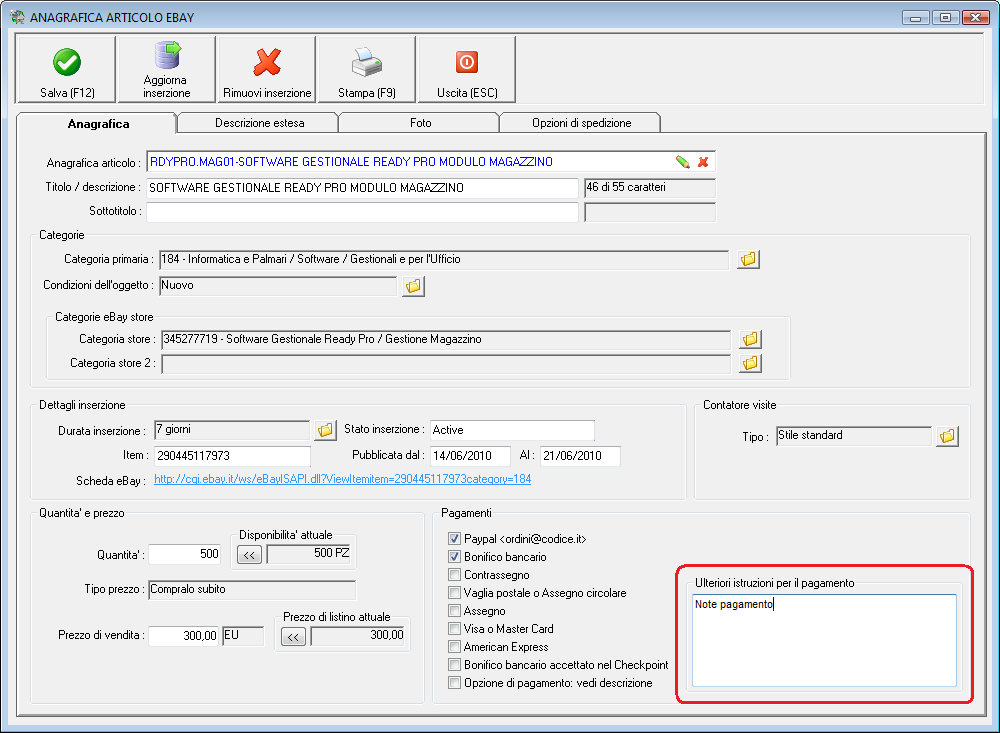Click the Titolo / descrizione field
This screenshot has width=1000, height=733.
(x=362, y=188)
